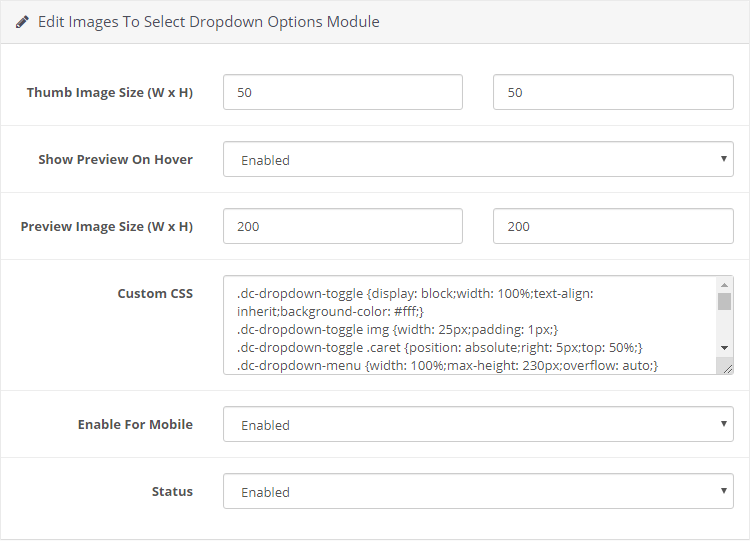Click the Custom CSS label
750x541 pixels.
[155, 293]
